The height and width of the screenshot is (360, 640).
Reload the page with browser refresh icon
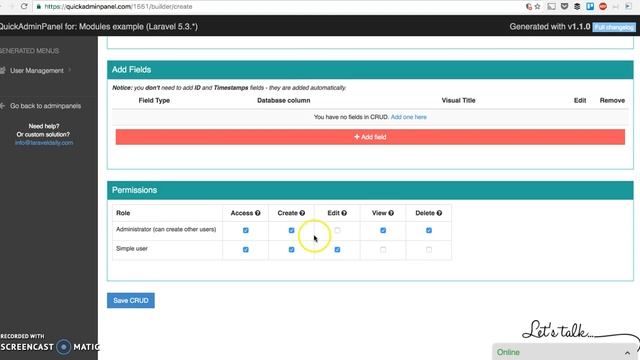tap(24, 6)
